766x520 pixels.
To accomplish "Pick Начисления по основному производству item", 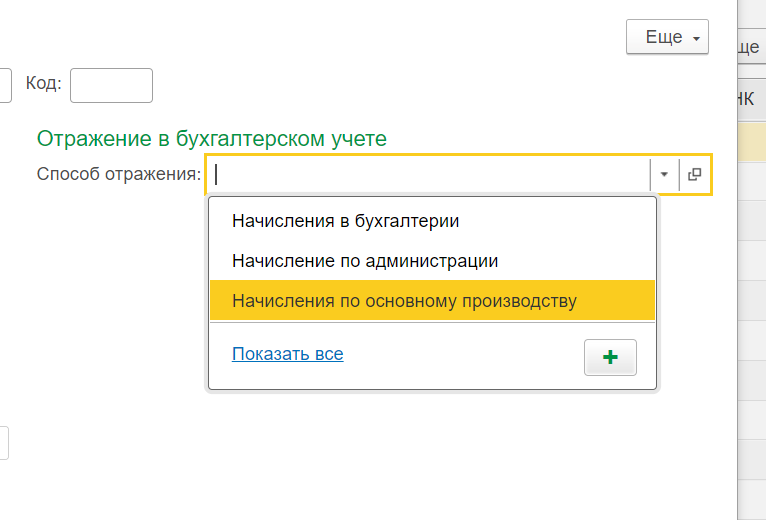I will tap(404, 300).
